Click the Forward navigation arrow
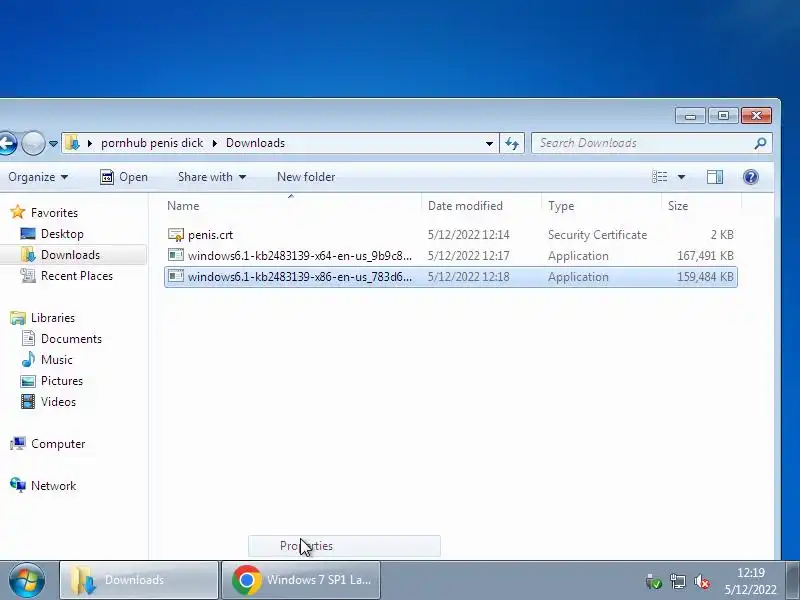800x600 pixels. (33, 143)
